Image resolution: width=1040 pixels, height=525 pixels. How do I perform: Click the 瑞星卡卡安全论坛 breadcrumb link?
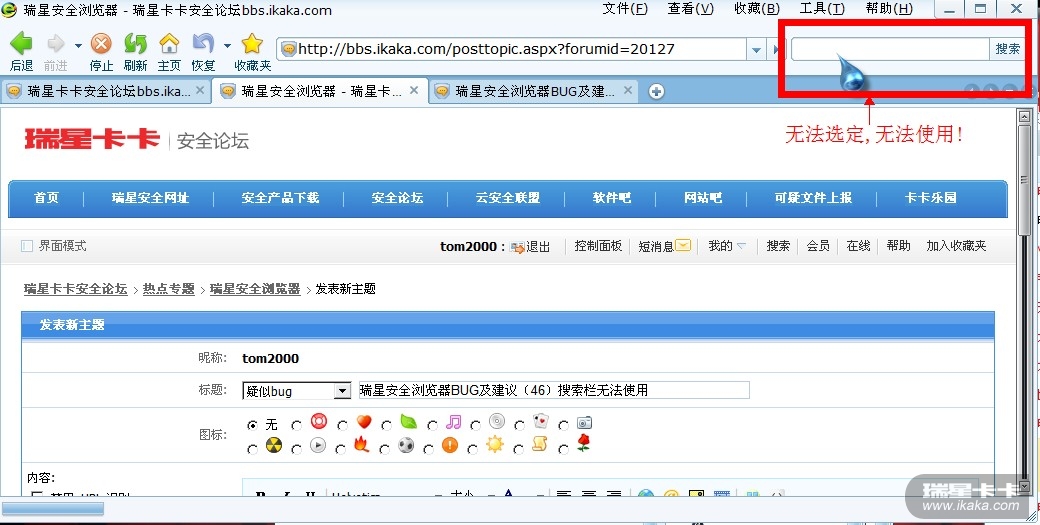pos(76,289)
